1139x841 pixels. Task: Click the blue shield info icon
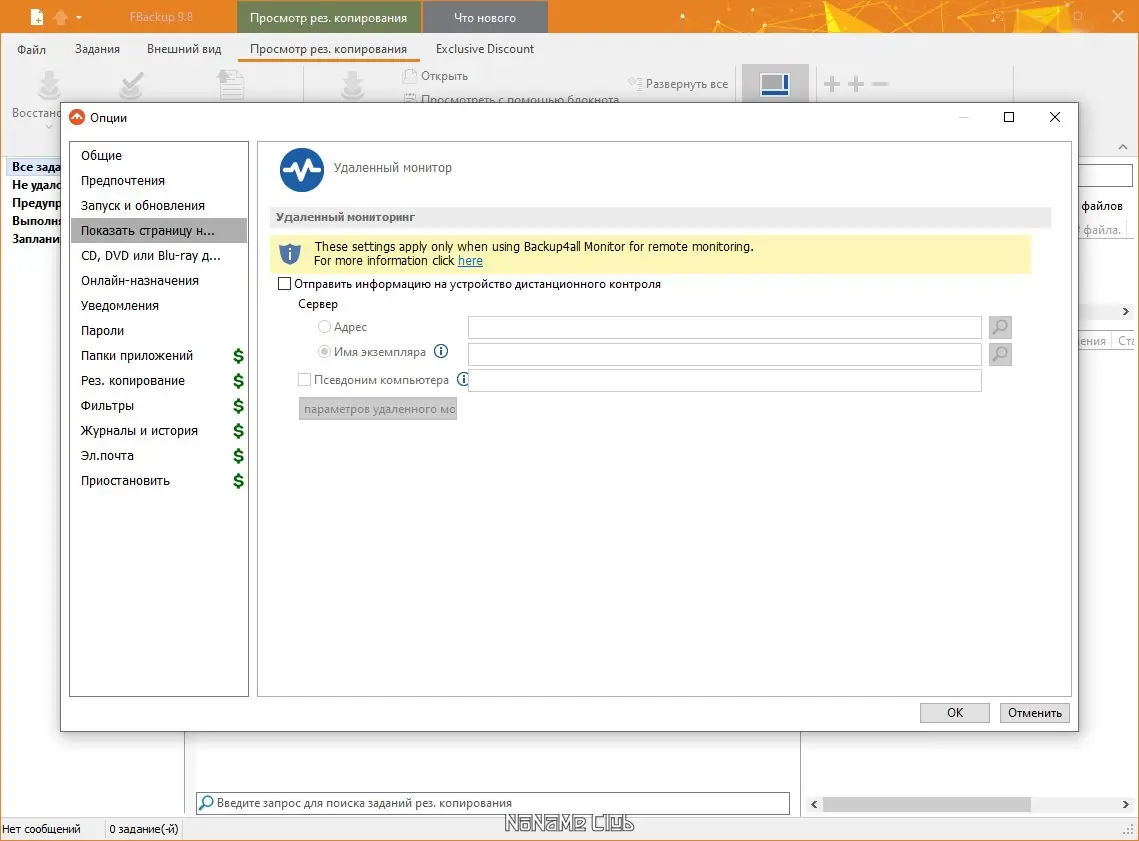coord(290,253)
